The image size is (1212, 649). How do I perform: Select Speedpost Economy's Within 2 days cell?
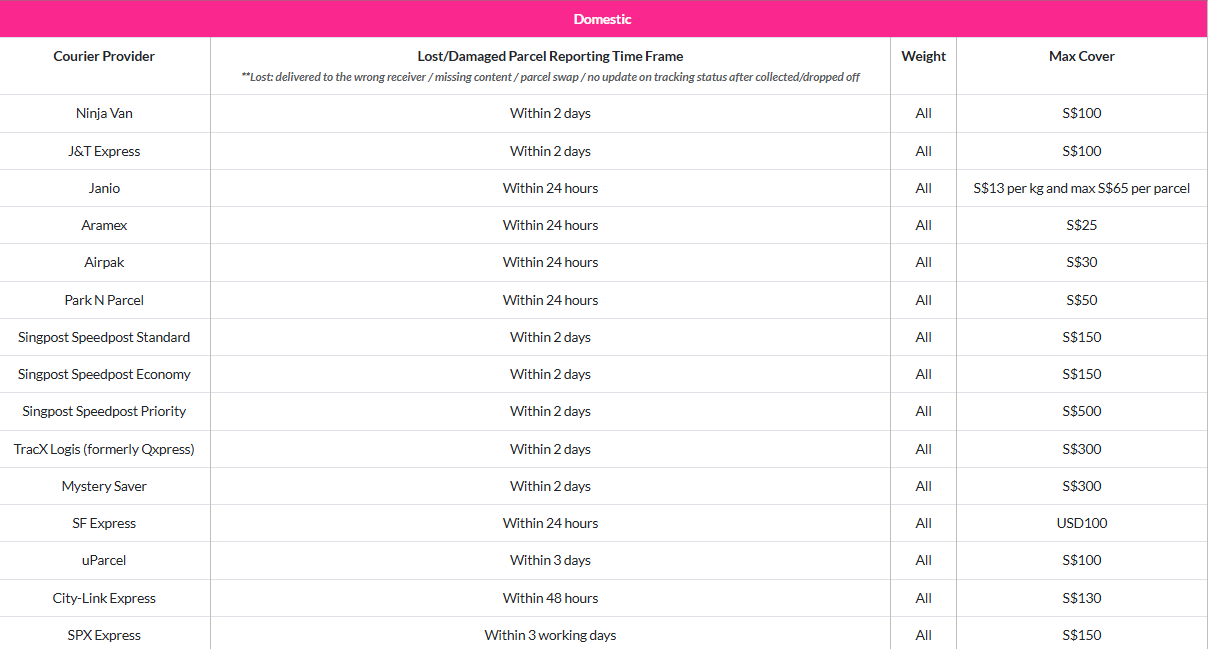tap(550, 374)
